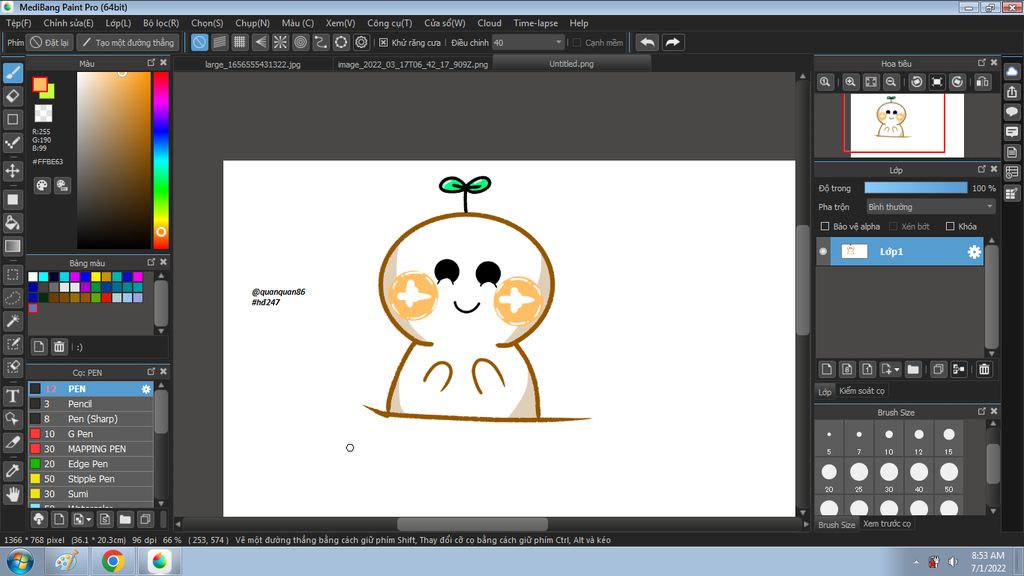Enable radial snap
The height and width of the screenshot is (576, 1024).
[280, 42]
